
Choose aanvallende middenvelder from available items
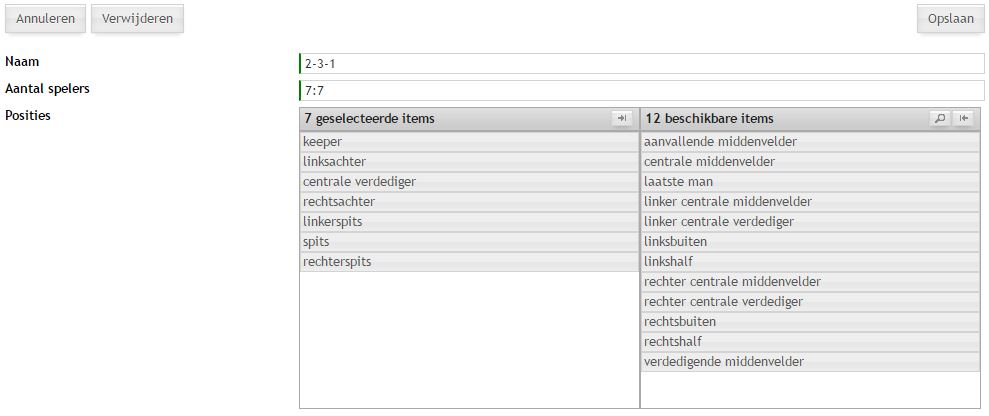coord(809,142)
